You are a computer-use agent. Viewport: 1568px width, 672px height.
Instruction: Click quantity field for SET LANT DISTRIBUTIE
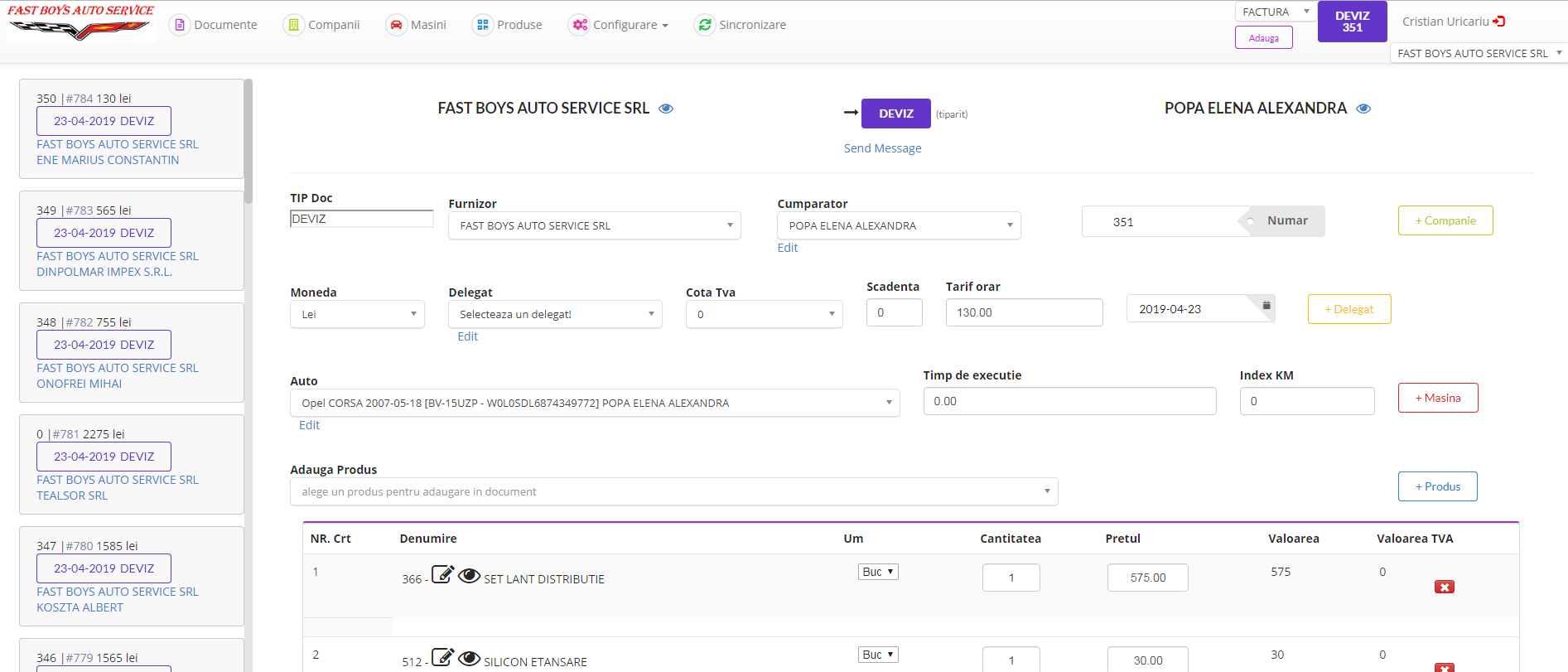pyautogui.click(x=1011, y=578)
